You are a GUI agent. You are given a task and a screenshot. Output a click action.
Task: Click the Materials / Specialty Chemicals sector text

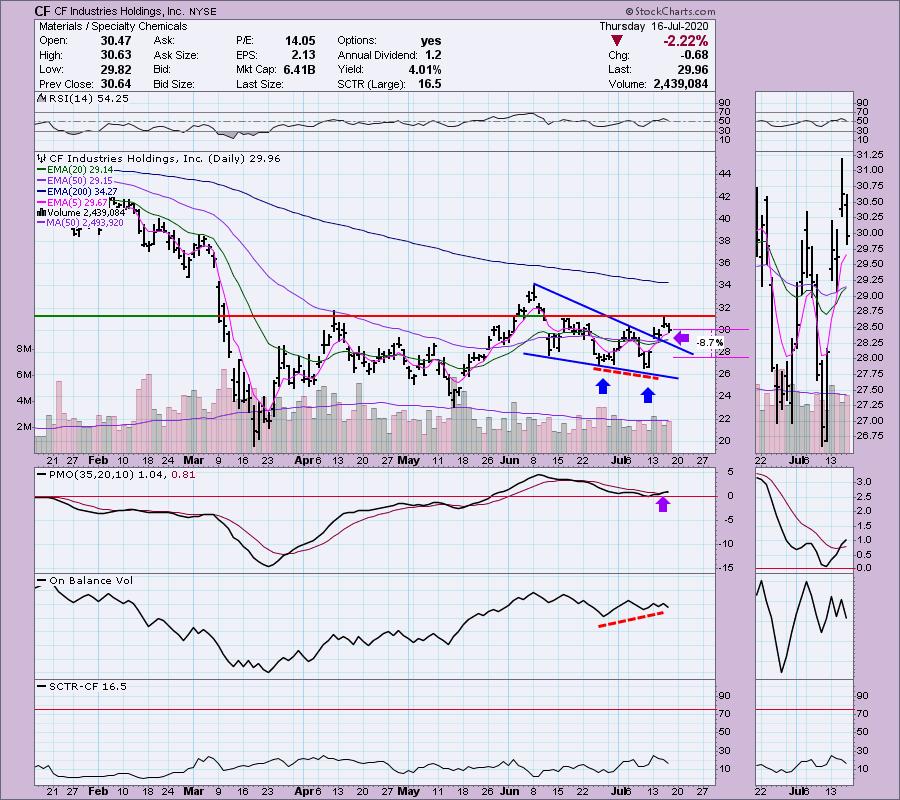113,26
